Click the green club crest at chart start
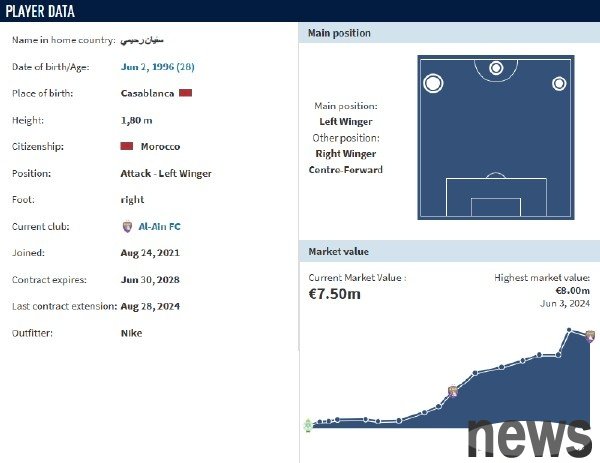The width and height of the screenshot is (600, 463). click(308, 424)
